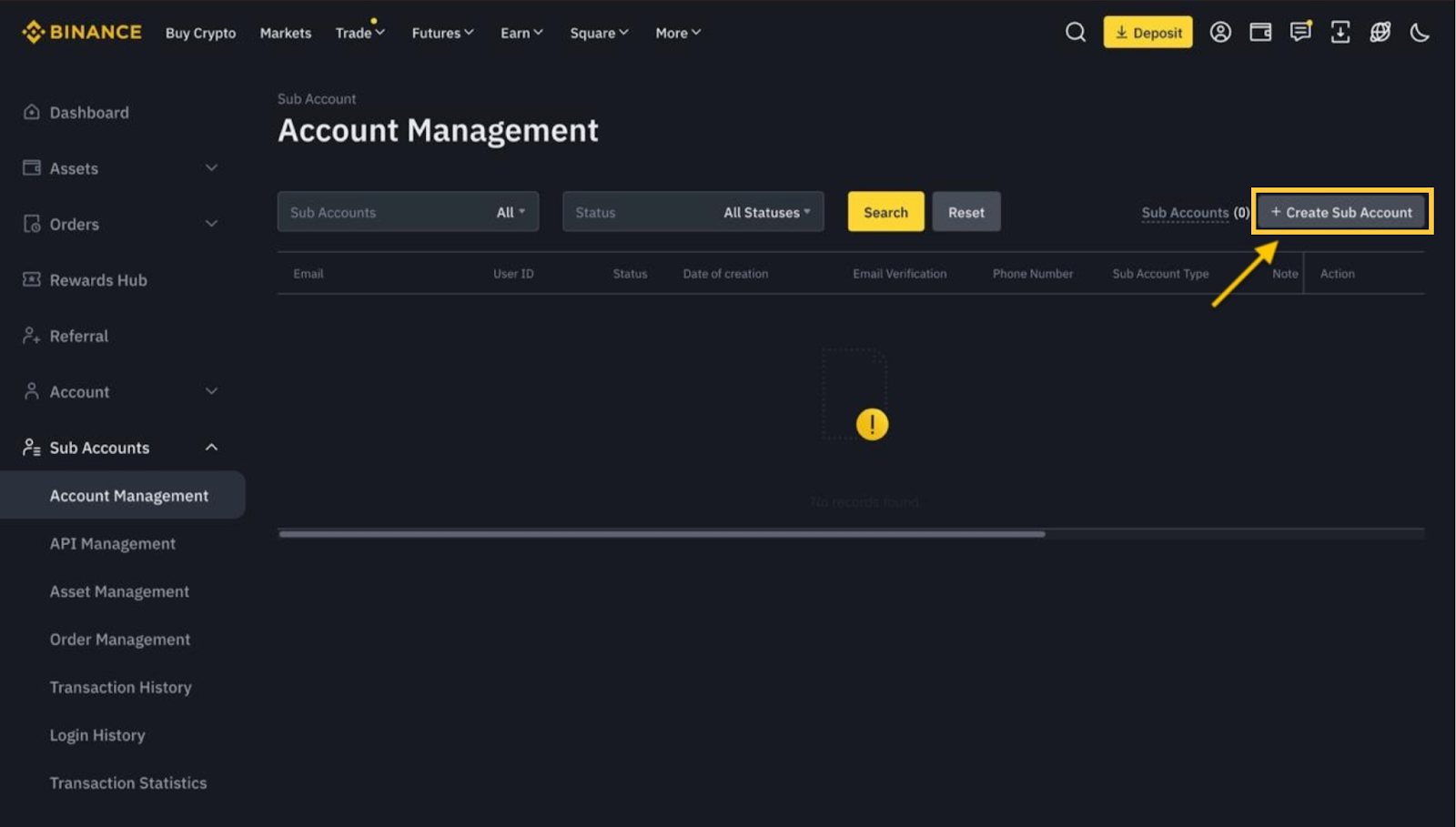
Task: Click the User ID column header
Action: pyautogui.click(x=513, y=273)
